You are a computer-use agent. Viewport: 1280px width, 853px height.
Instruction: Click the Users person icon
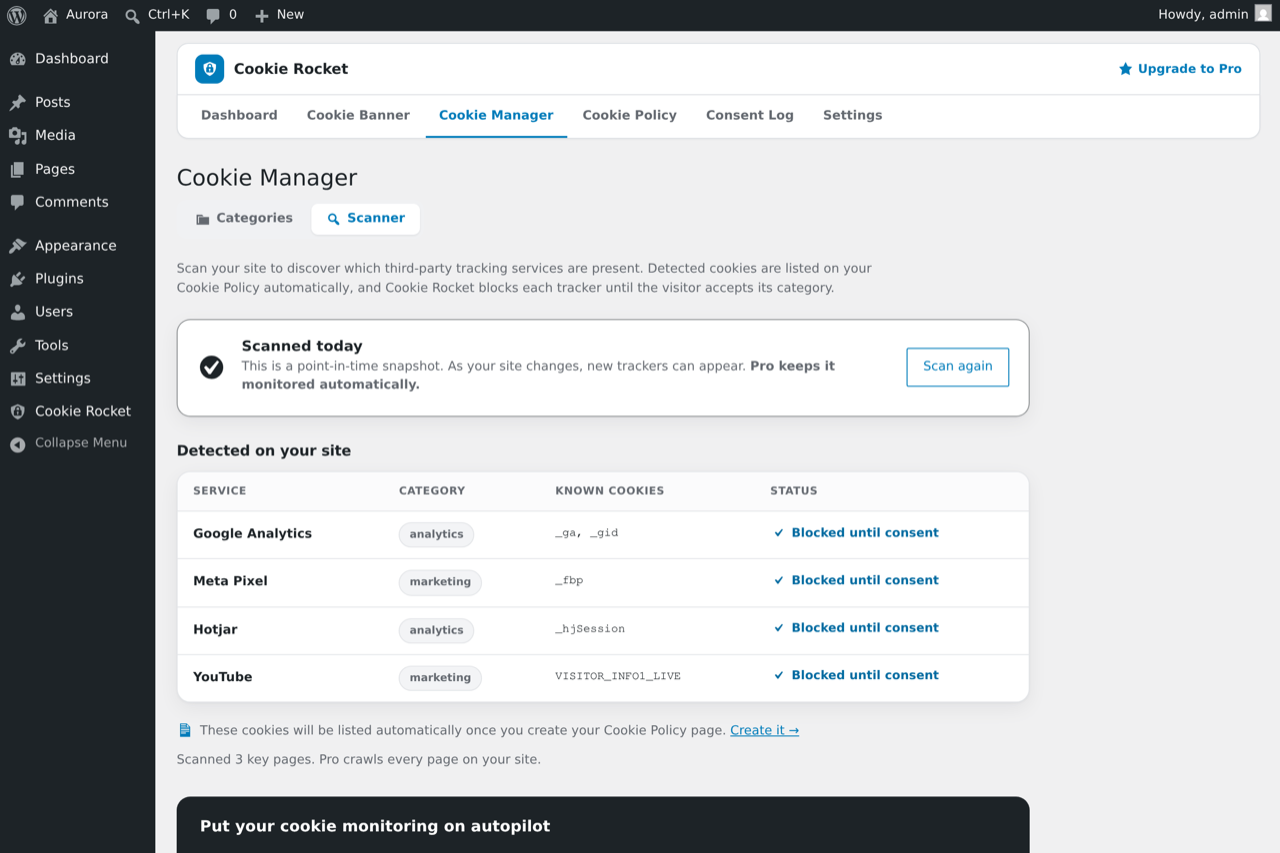click(18, 312)
